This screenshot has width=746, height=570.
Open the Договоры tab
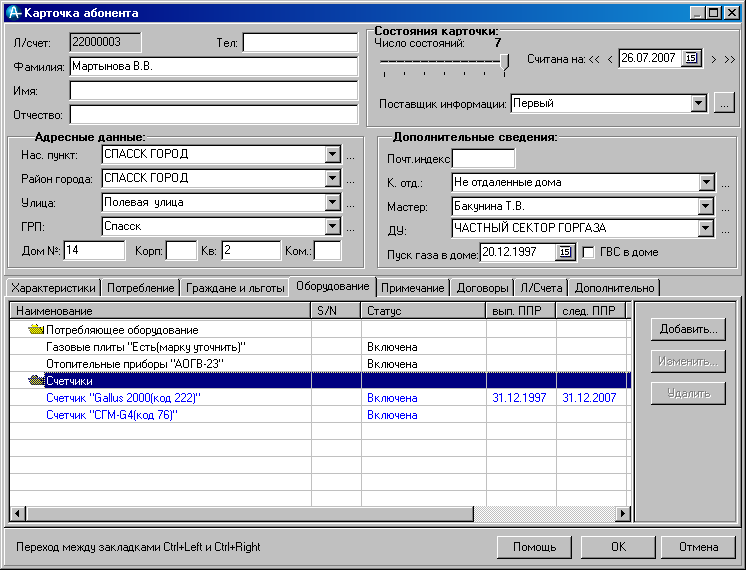coord(481,288)
